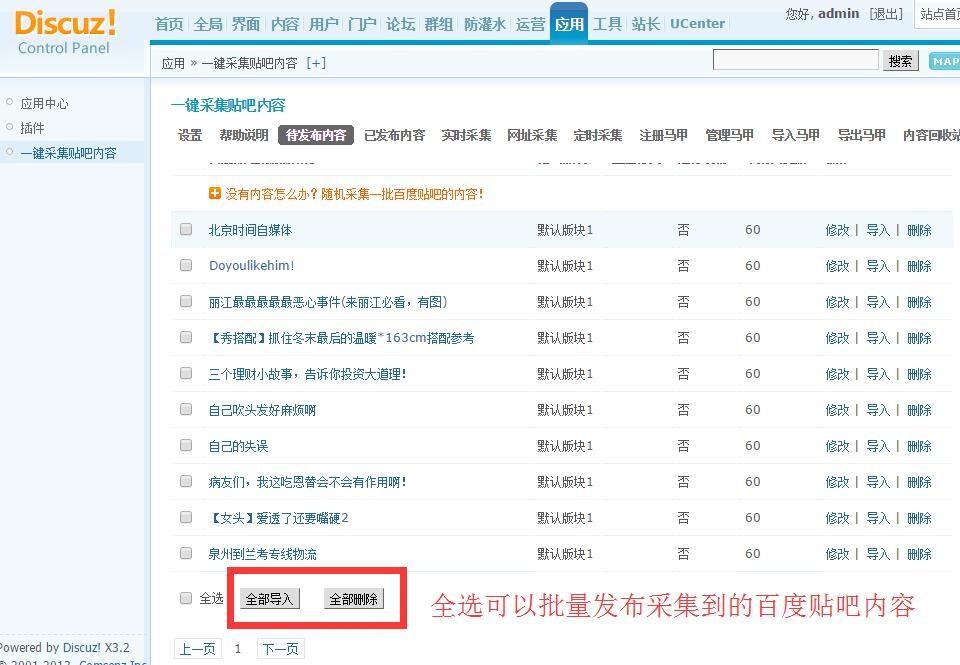Open the 首页 top menu
Image resolution: width=960 pixels, height=665 pixels.
[x=169, y=24]
